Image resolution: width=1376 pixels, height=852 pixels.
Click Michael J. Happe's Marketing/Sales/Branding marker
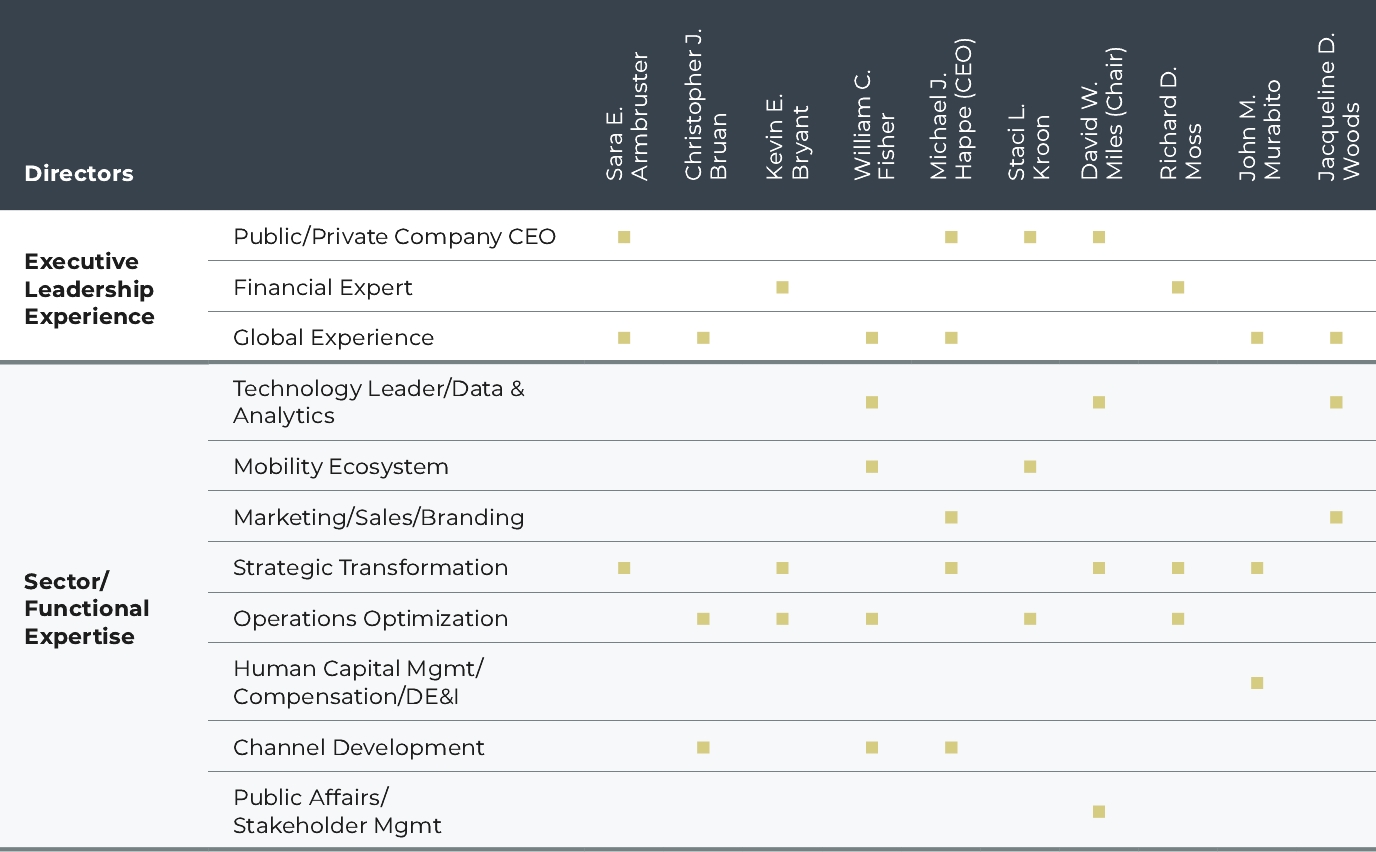click(951, 517)
